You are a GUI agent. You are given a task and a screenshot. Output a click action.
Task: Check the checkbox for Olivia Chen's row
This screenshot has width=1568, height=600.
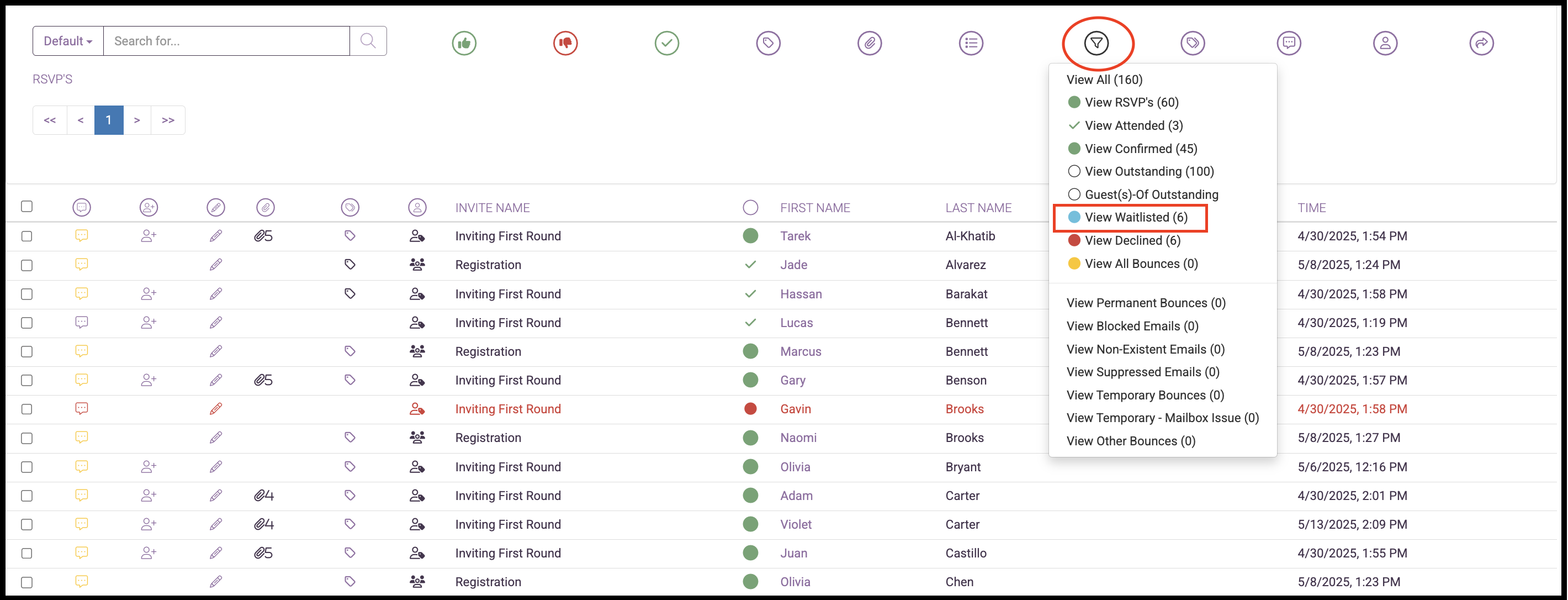tap(26, 582)
